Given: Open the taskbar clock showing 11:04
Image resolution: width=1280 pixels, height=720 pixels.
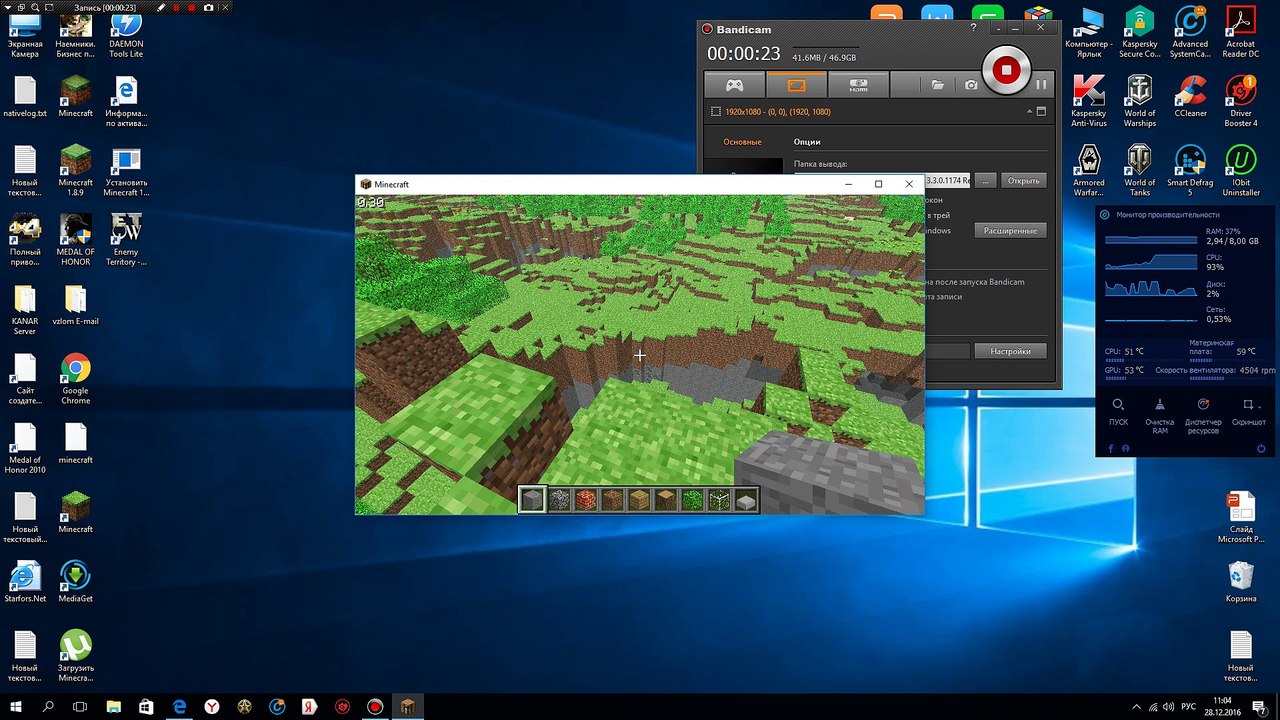Looking at the screenshot, I should click(x=1222, y=707).
